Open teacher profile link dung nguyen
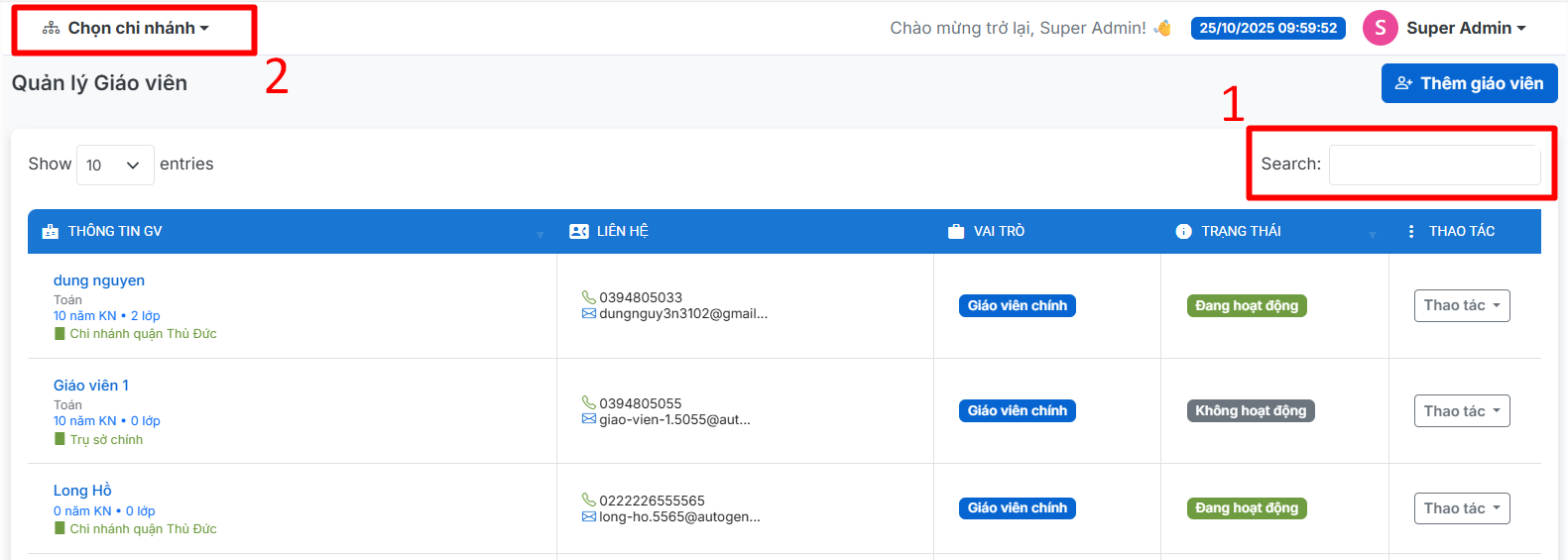Image resolution: width=1568 pixels, height=560 pixels. [x=99, y=280]
